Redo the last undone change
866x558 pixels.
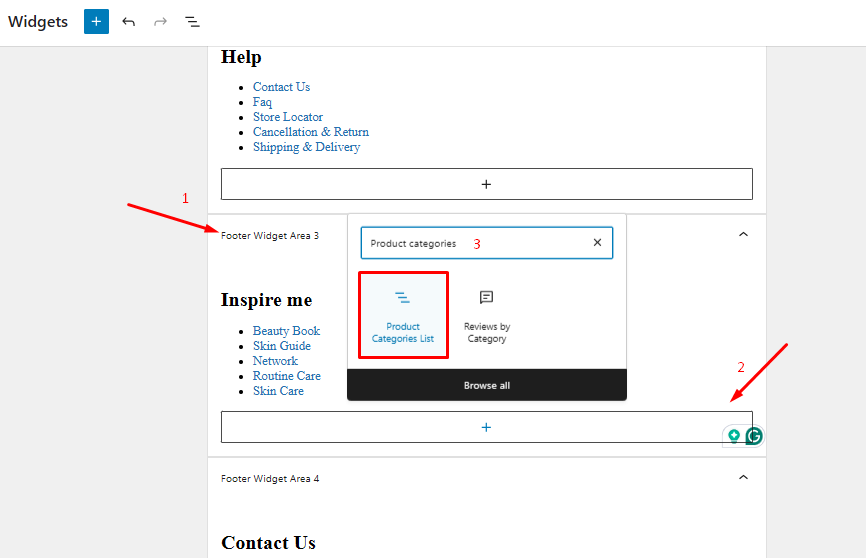click(x=160, y=22)
